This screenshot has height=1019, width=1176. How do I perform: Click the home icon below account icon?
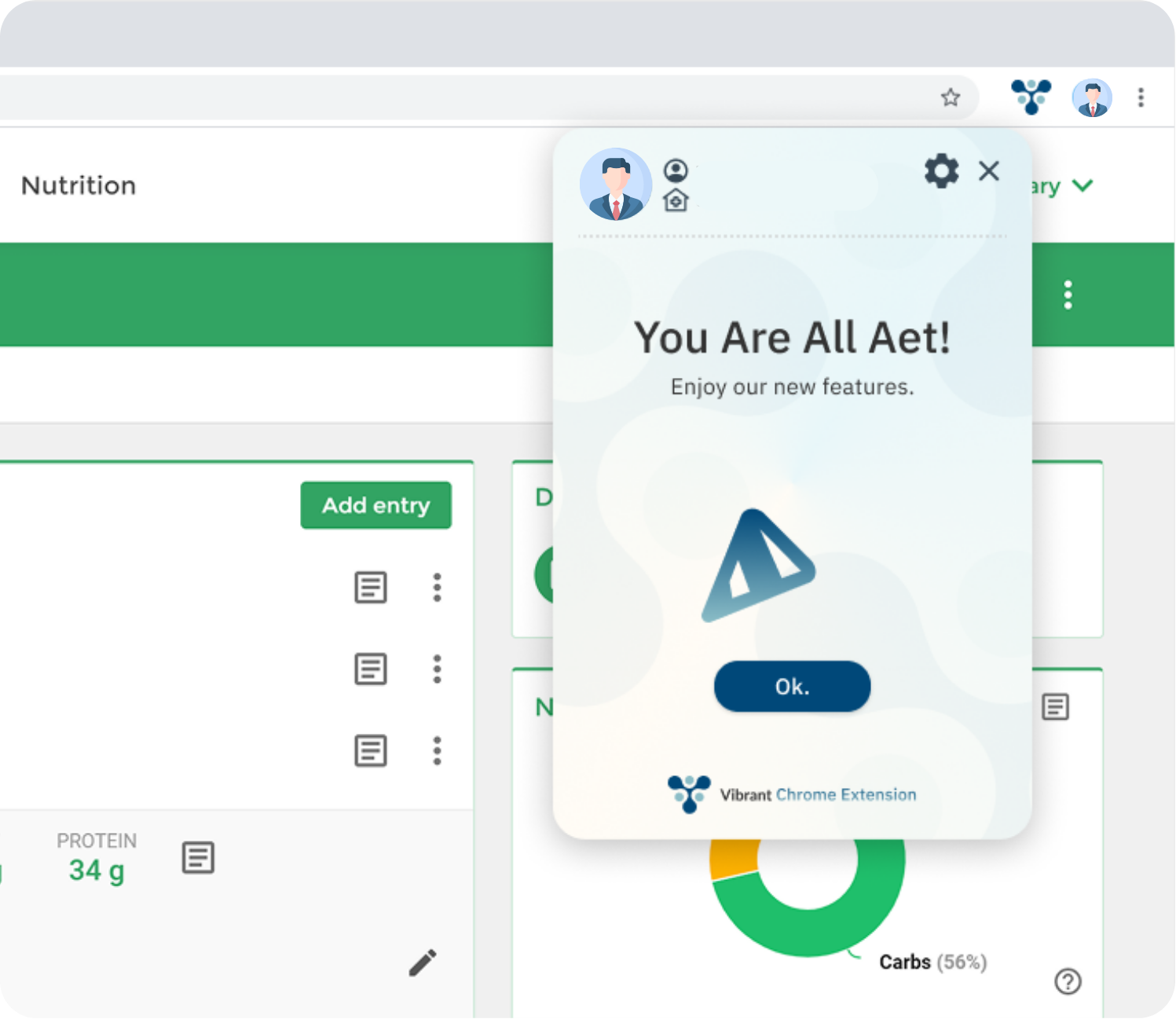point(676,201)
